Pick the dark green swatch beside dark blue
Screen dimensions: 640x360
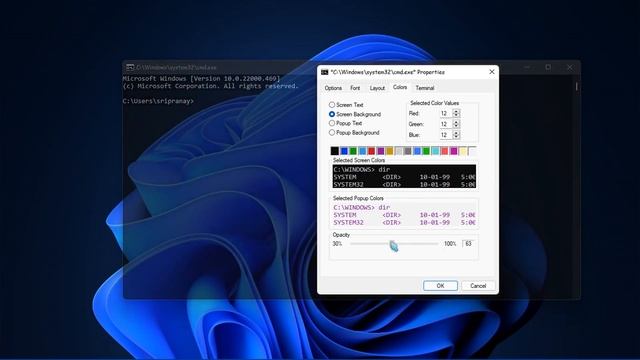(353, 151)
